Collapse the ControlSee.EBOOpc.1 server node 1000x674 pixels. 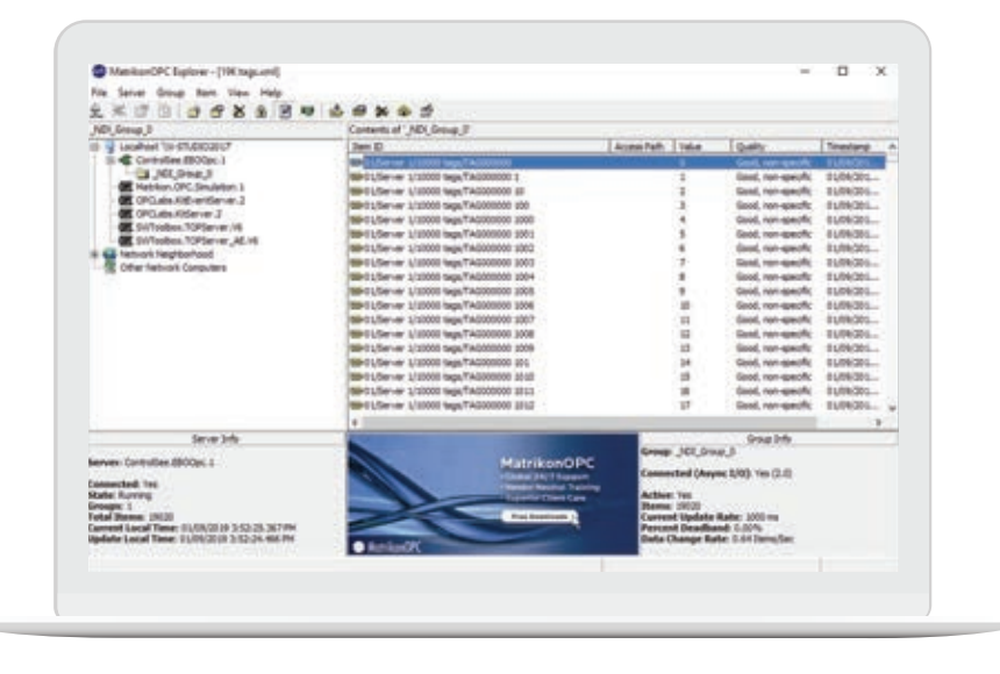point(110,160)
